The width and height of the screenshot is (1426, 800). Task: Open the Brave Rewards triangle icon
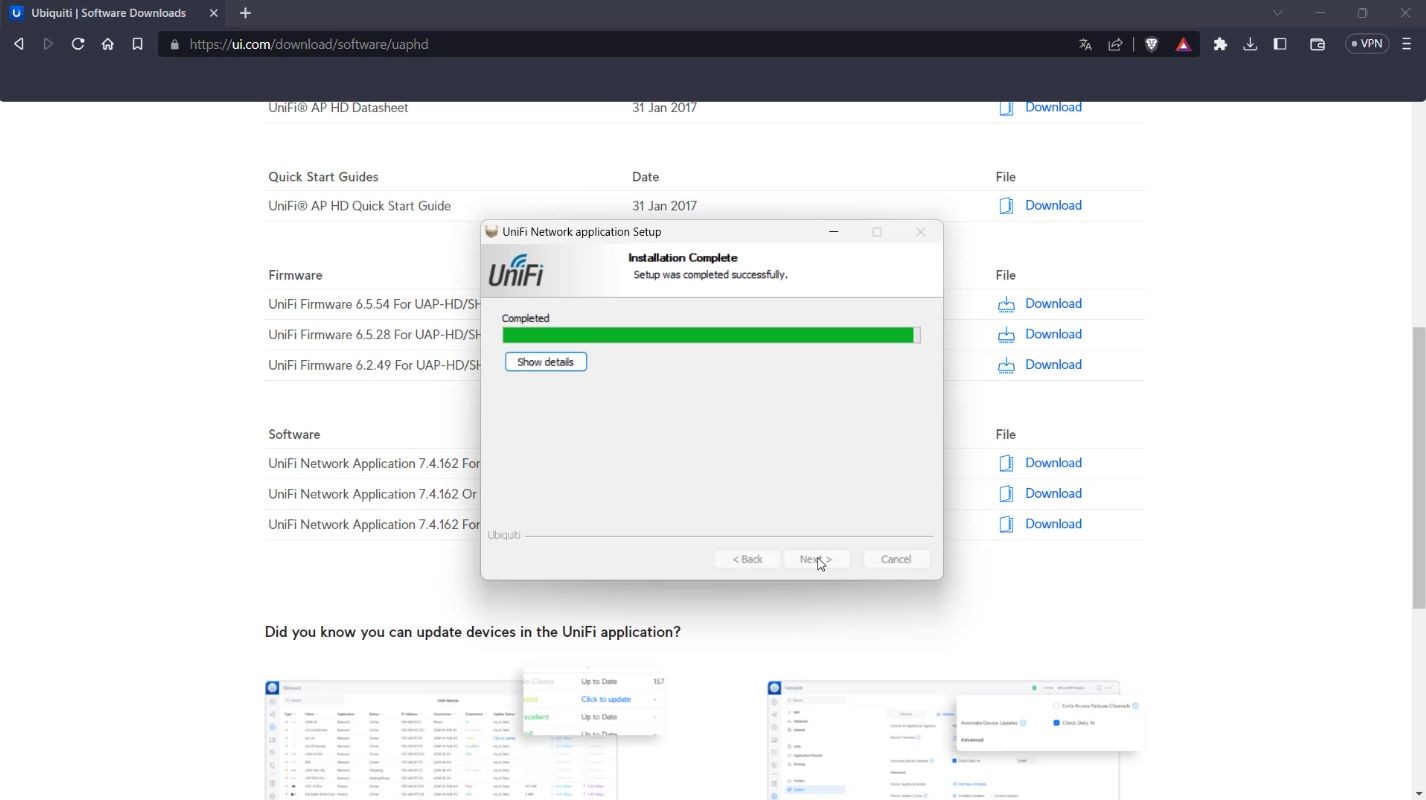(1183, 44)
